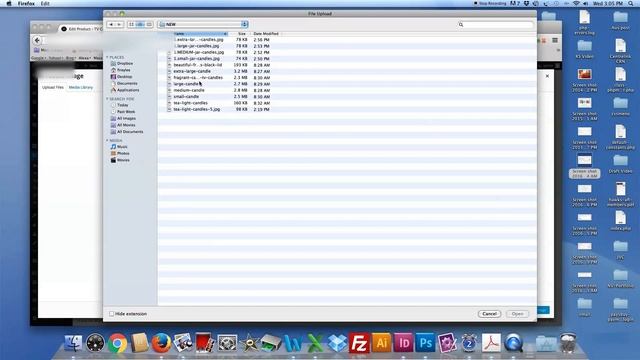Open Music in the Media section
This screenshot has height=360, width=640.
click(x=119, y=147)
